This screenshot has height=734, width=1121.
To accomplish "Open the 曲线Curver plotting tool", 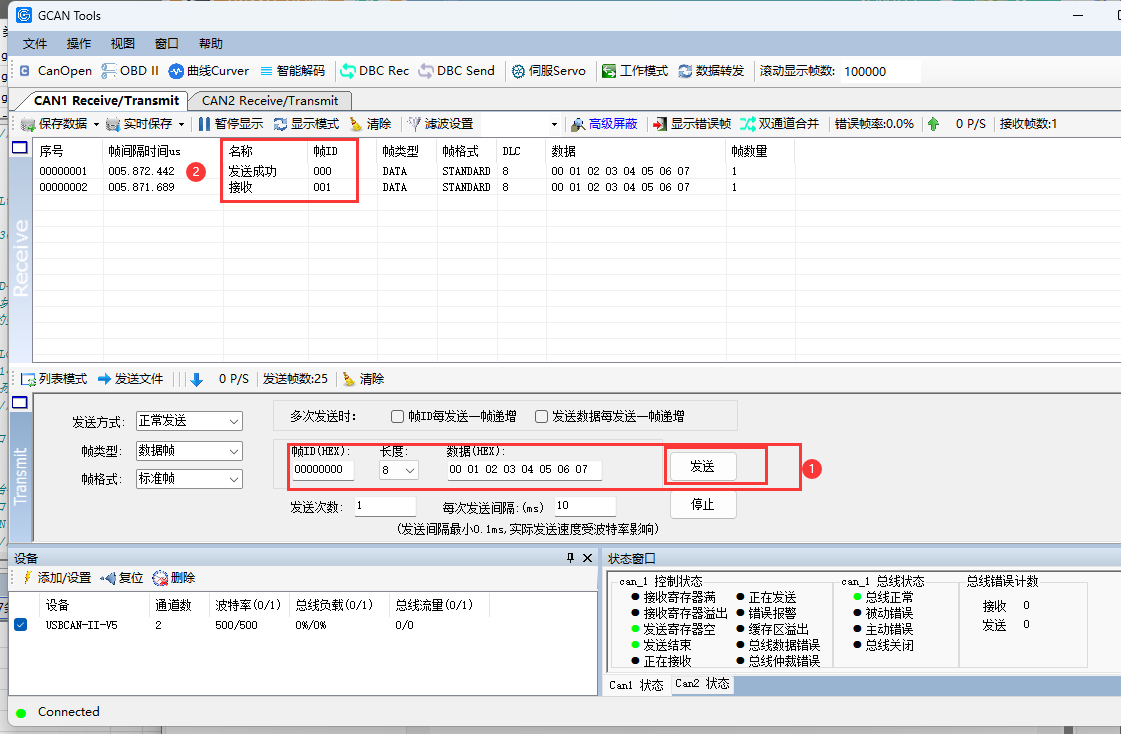I will [x=209, y=71].
